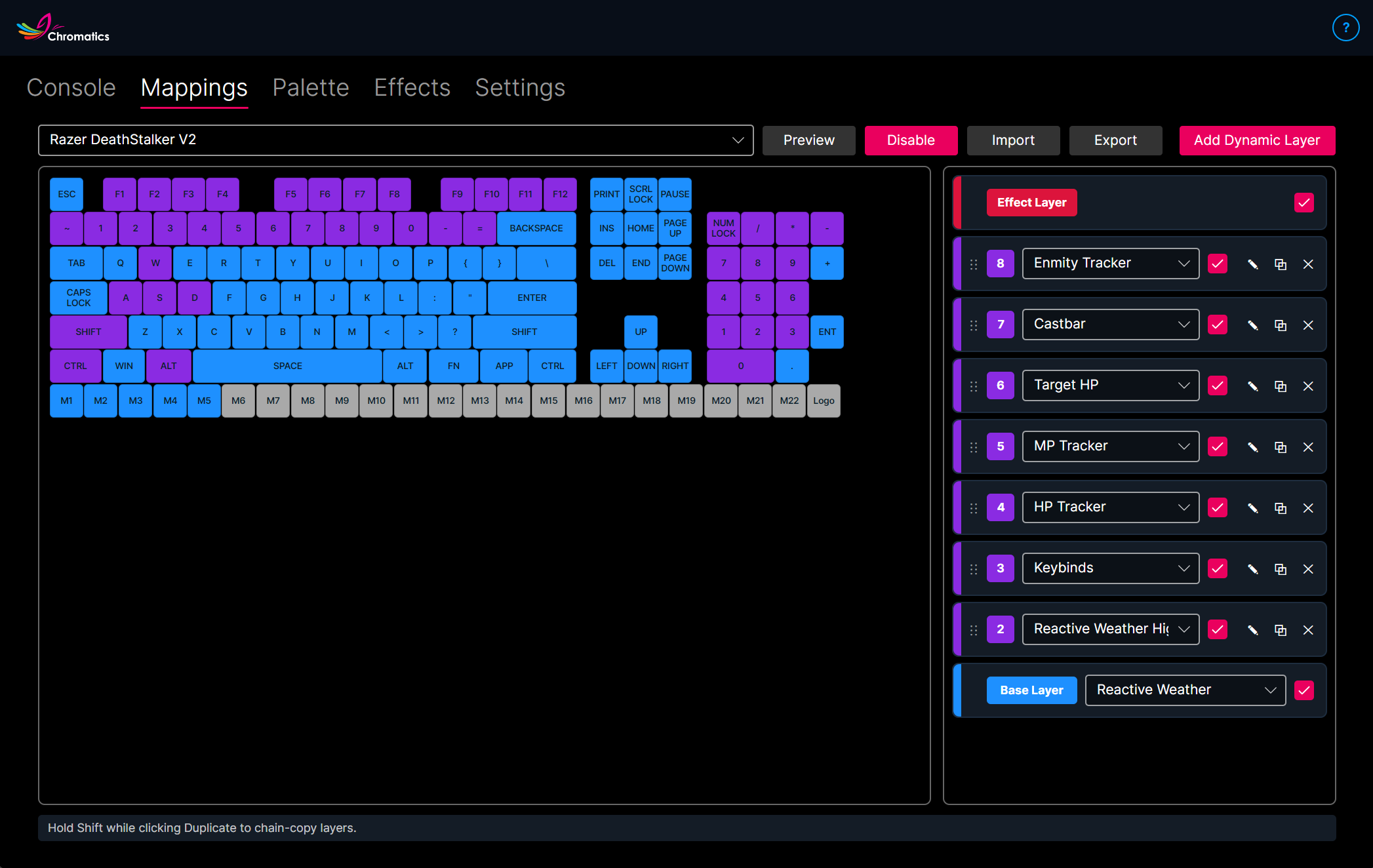Remove the Keybinds layer
This screenshot has width=1373, height=868.
point(1308,569)
